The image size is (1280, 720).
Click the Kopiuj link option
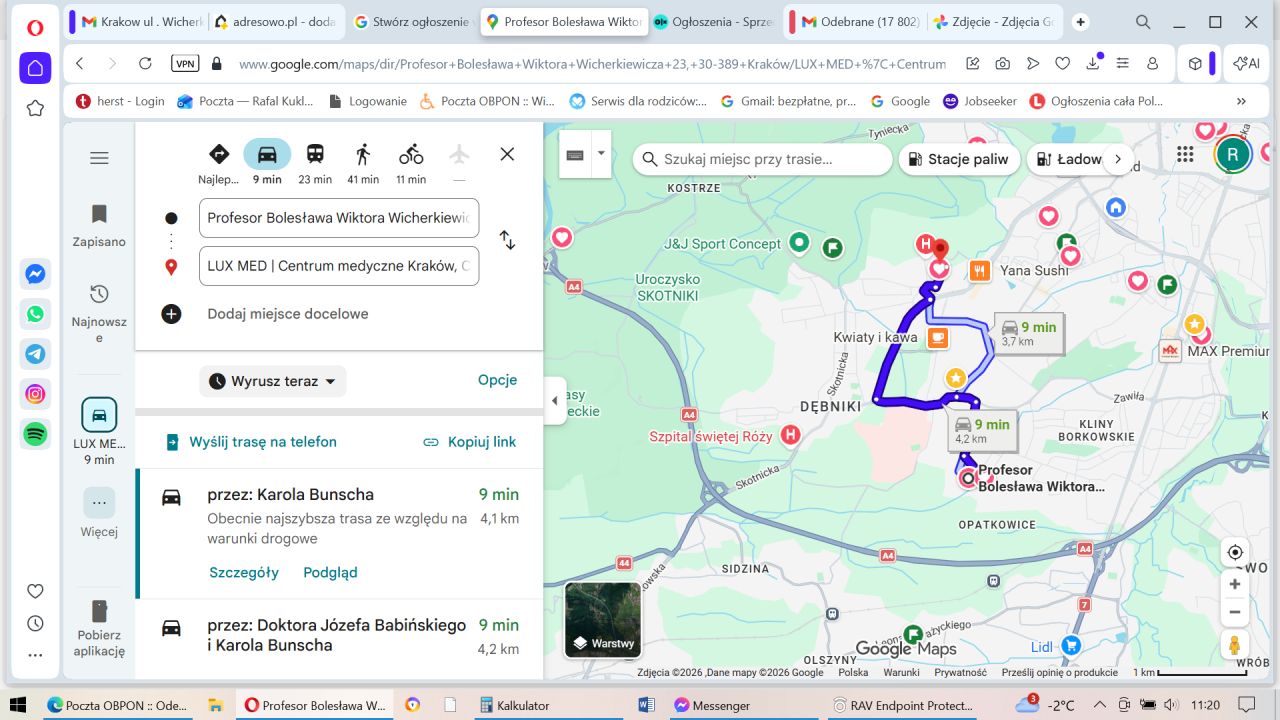point(469,442)
